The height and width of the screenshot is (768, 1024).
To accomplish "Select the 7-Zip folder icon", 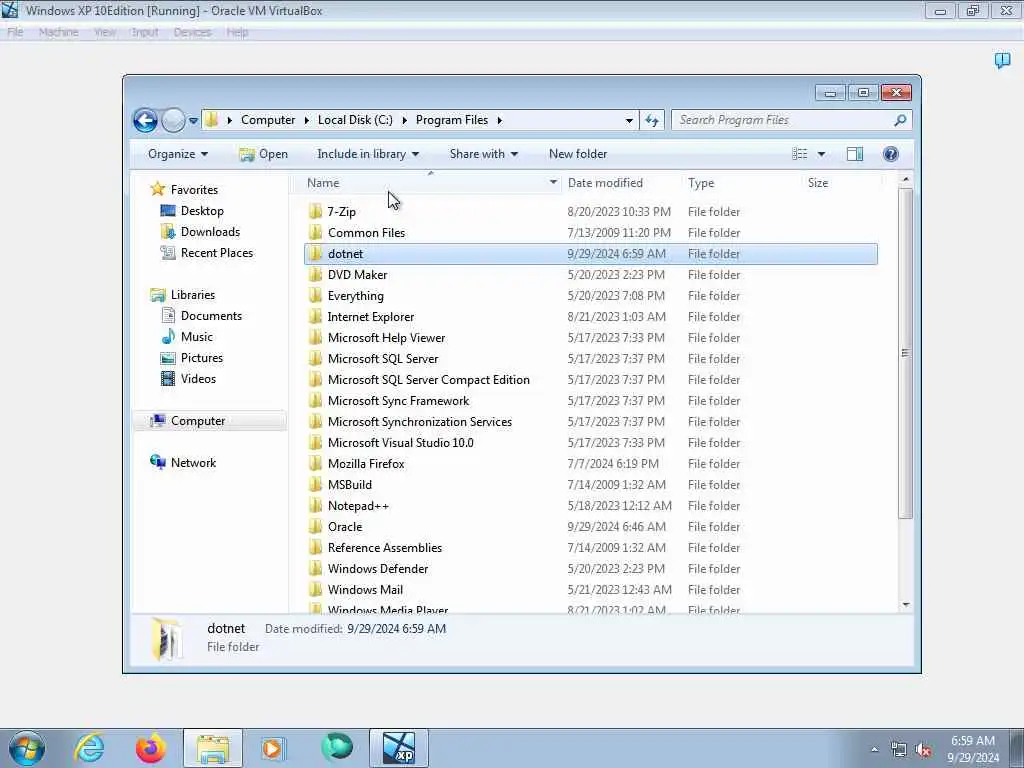I will [x=315, y=211].
